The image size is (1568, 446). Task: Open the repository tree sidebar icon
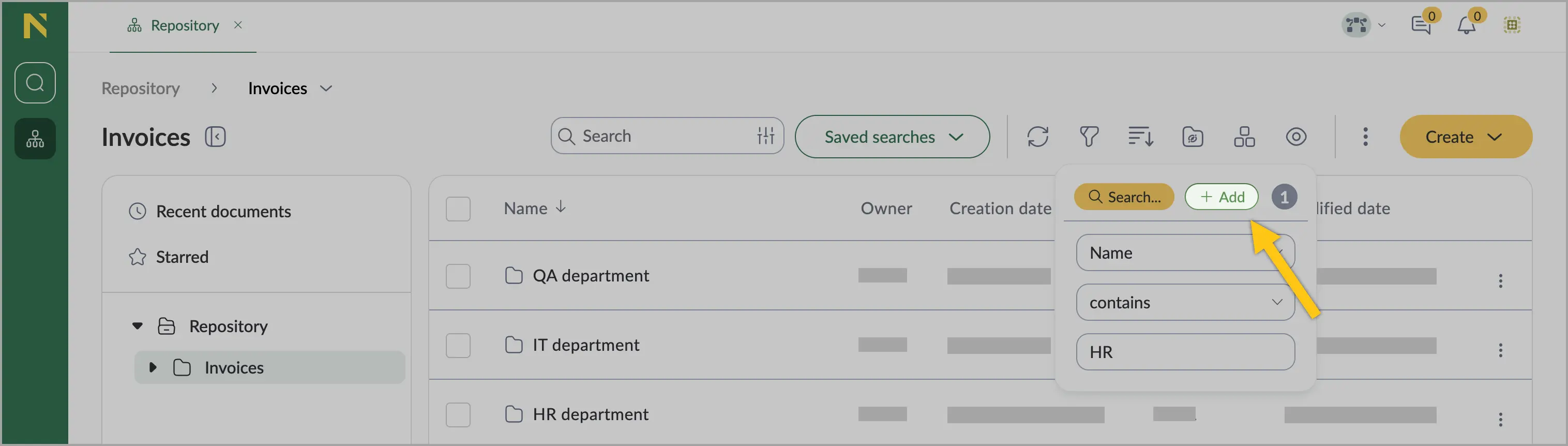(35, 138)
